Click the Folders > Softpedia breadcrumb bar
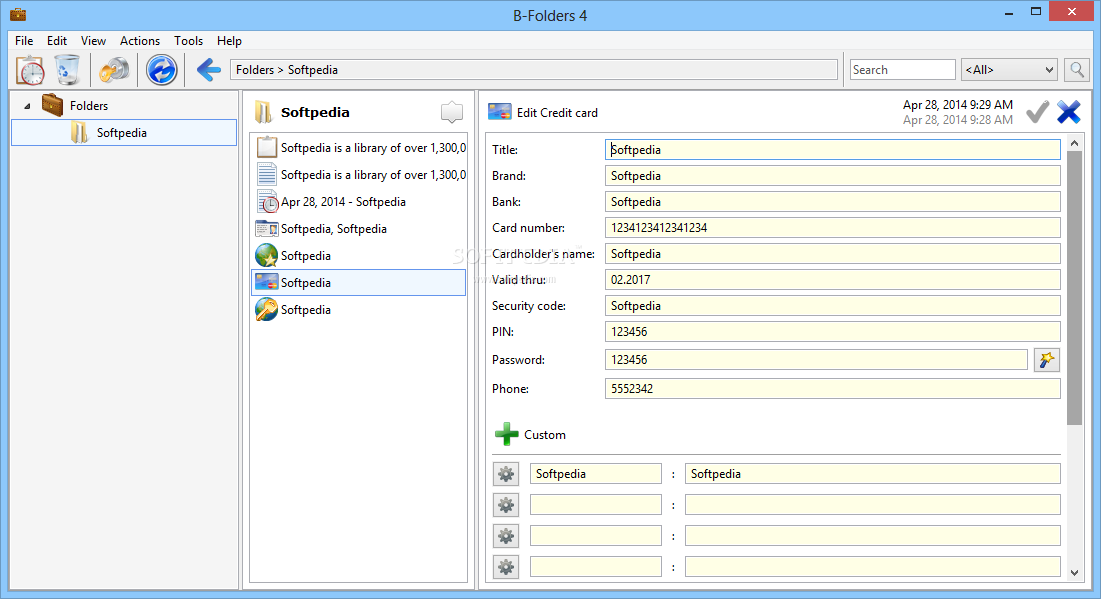The width and height of the screenshot is (1101, 599). coord(534,70)
